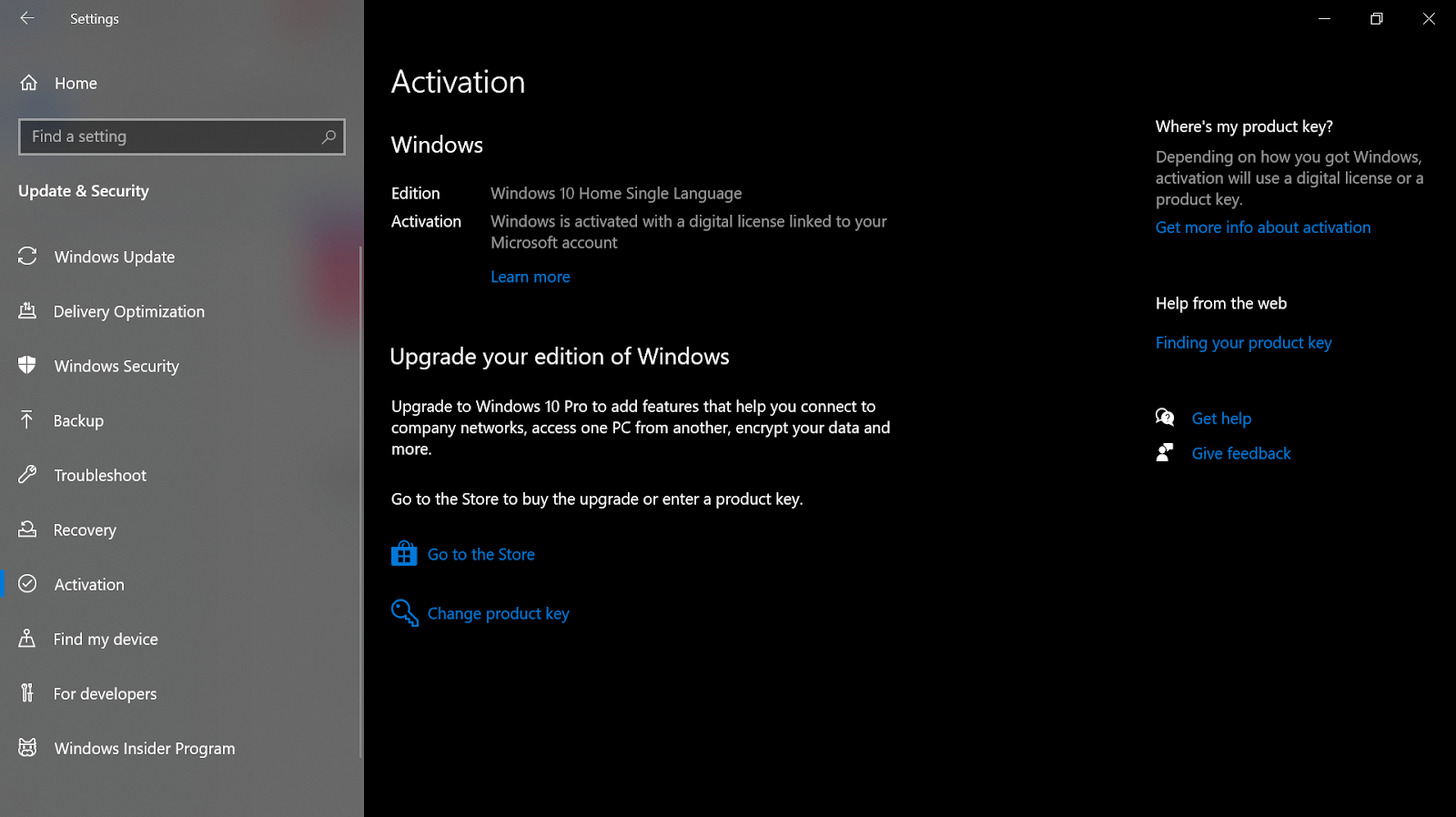This screenshot has height=817, width=1456.
Task: Click the Get help chat icon
Action: click(1165, 417)
